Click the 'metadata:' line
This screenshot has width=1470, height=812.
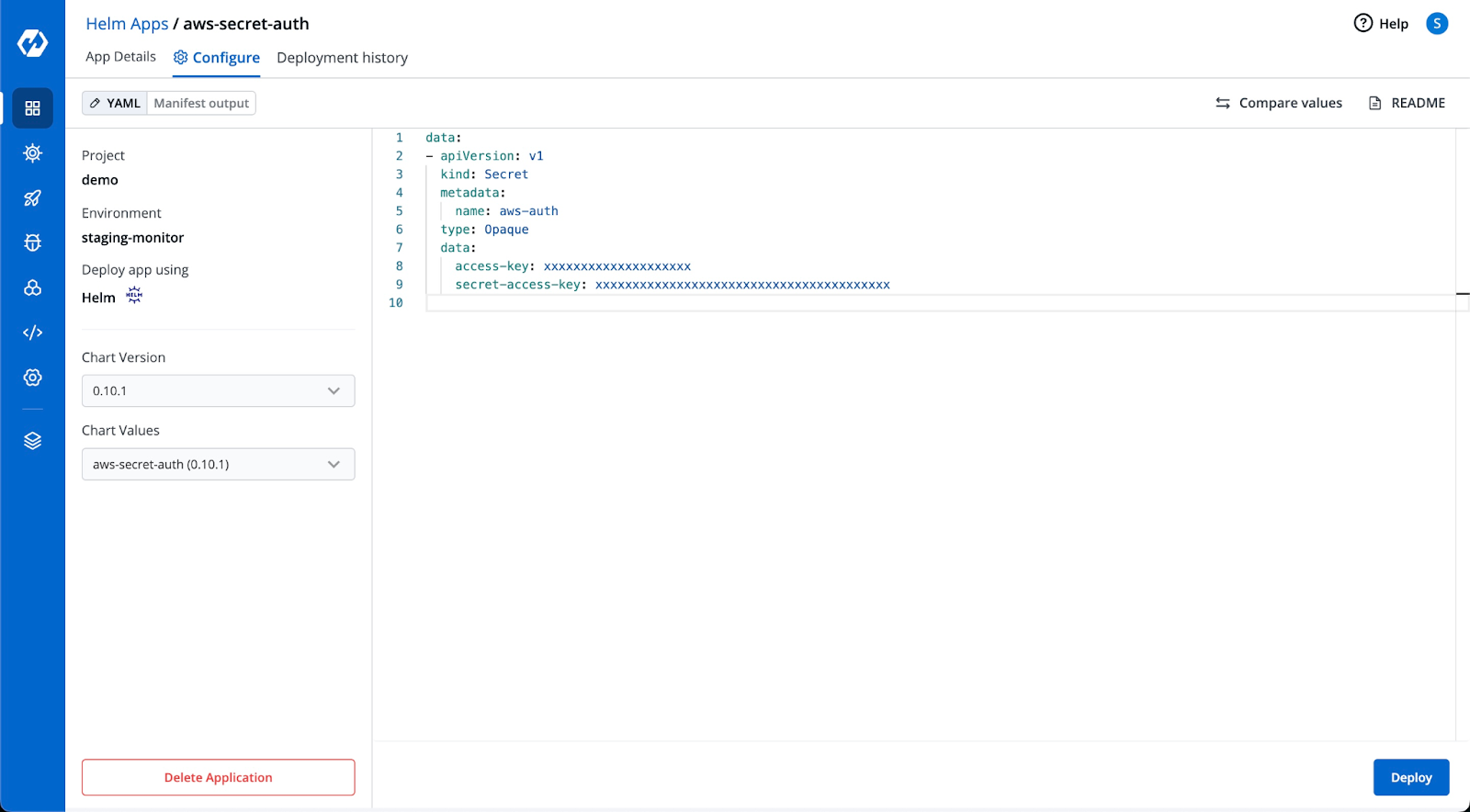pos(473,193)
